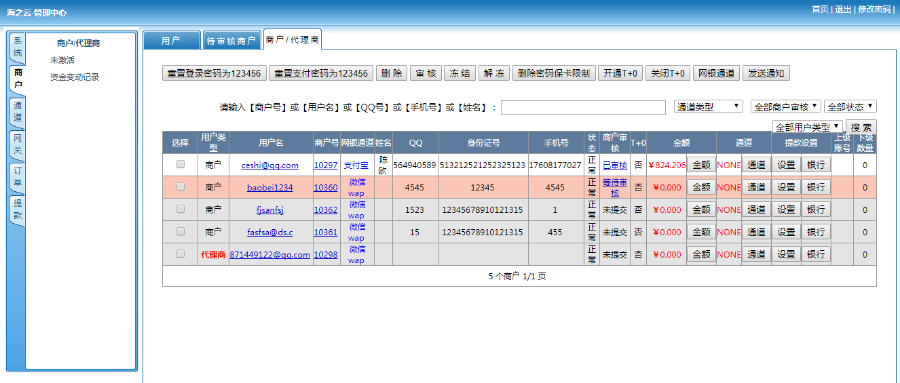Open merchant number 10298 link
Screen dimensions: 900x383
[325, 254]
